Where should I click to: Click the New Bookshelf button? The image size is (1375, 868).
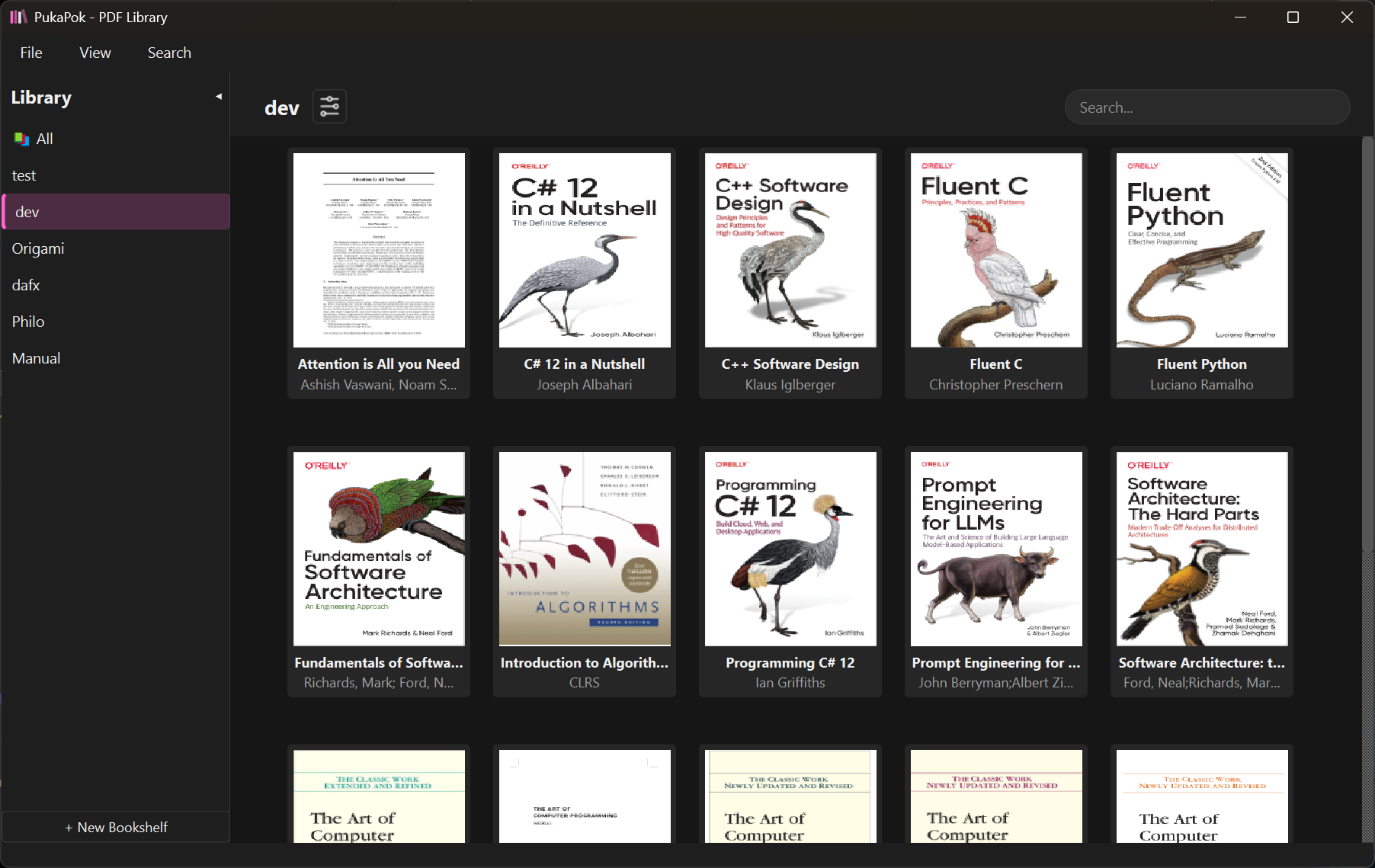pyautogui.click(x=116, y=827)
